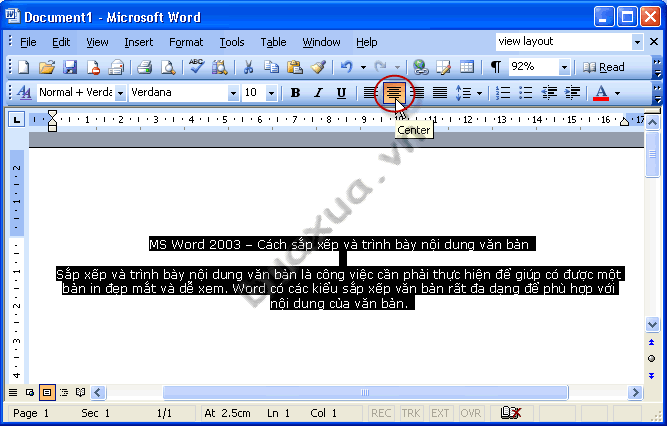The image size is (667, 426).
Task: Save the document with floppy icon
Action: [70, 67]
